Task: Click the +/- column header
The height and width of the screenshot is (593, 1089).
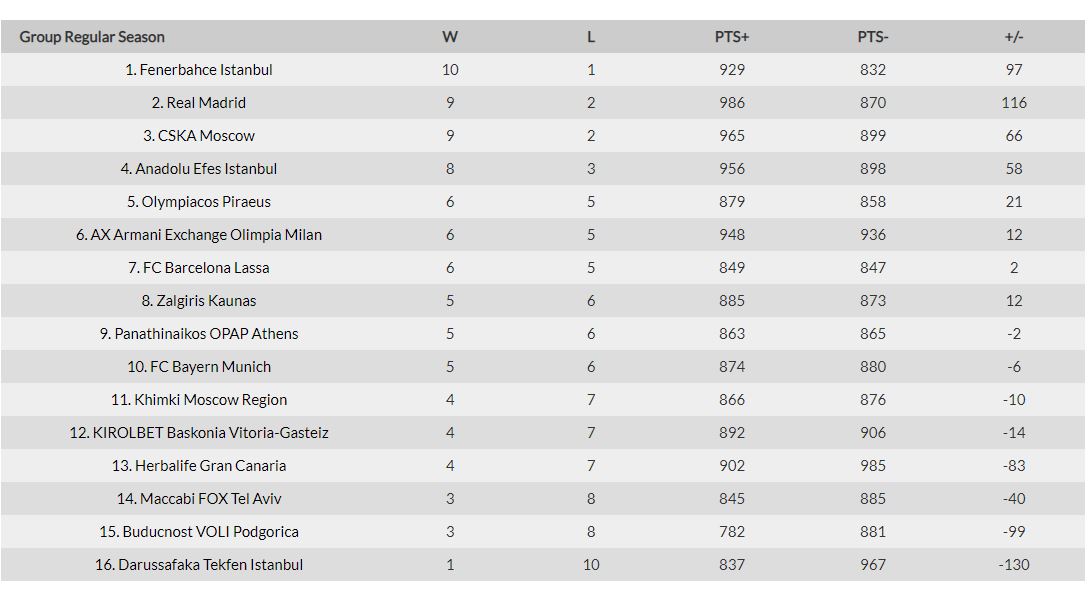Action: [x=1014, y=37]
